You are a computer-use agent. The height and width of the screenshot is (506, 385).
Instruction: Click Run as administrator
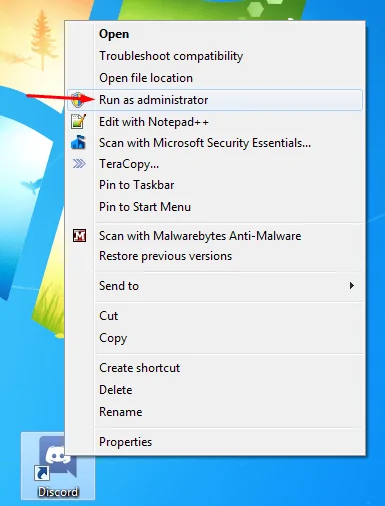click(x=215, y=100)
